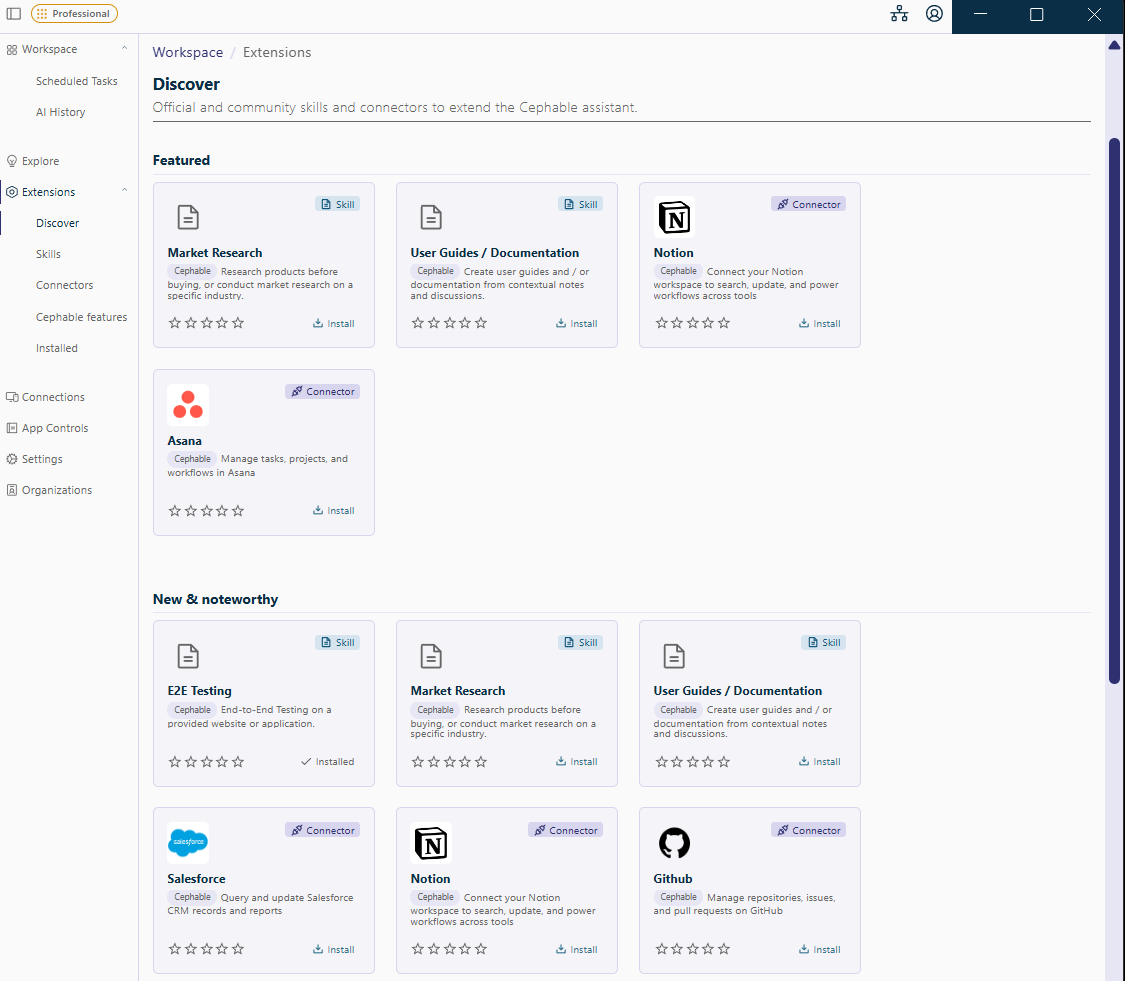
Task: Open the E2E Testing card title
Action: tap(199, 690)
